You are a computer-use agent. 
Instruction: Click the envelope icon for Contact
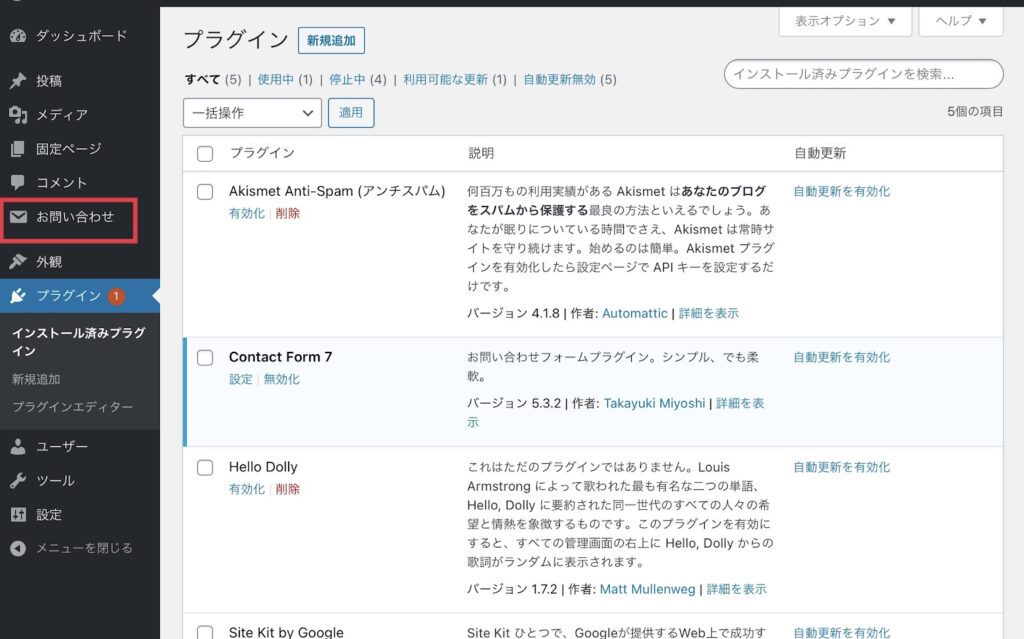[18, 216]
